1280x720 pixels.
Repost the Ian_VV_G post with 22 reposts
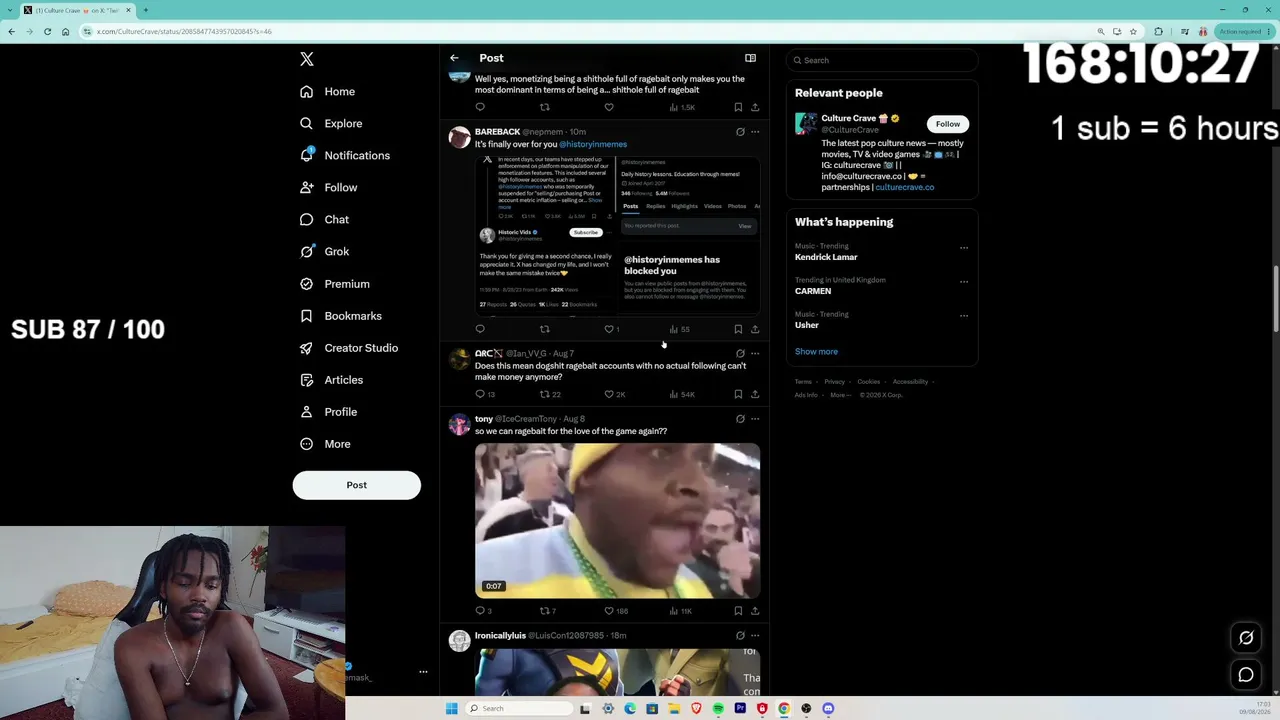[545, 394]
